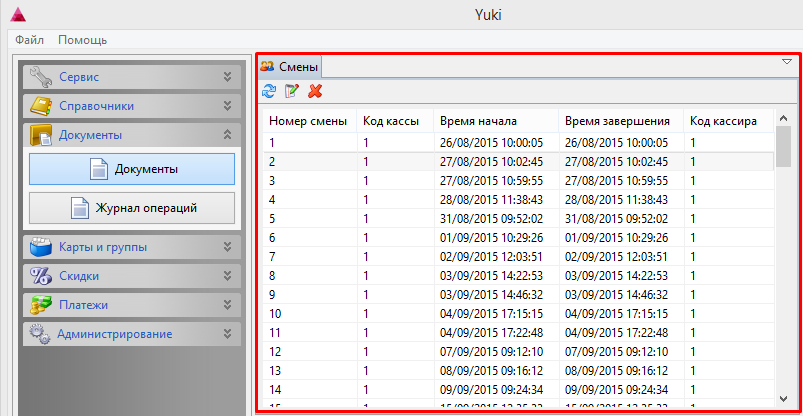
Task: Click the folder icon beside Документы header
Action: [41, 135]
